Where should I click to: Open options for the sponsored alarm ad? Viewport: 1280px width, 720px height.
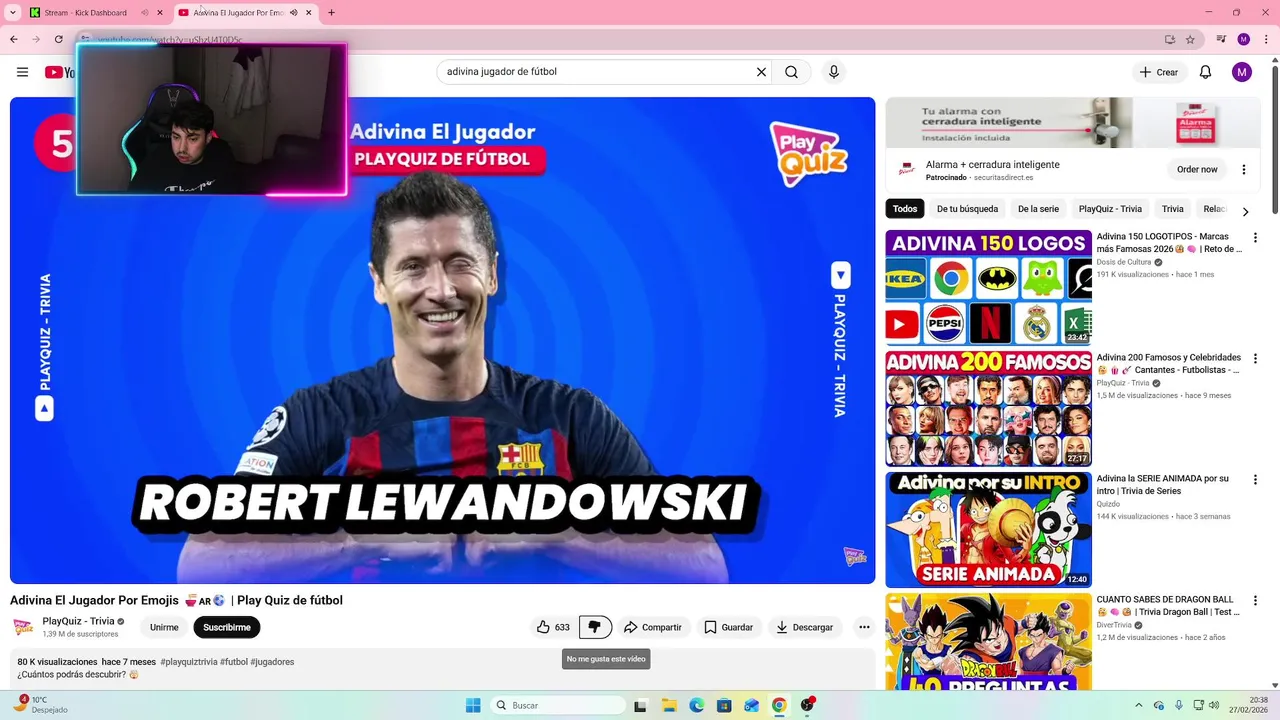pyautogui.click(x=1244, y=169)
